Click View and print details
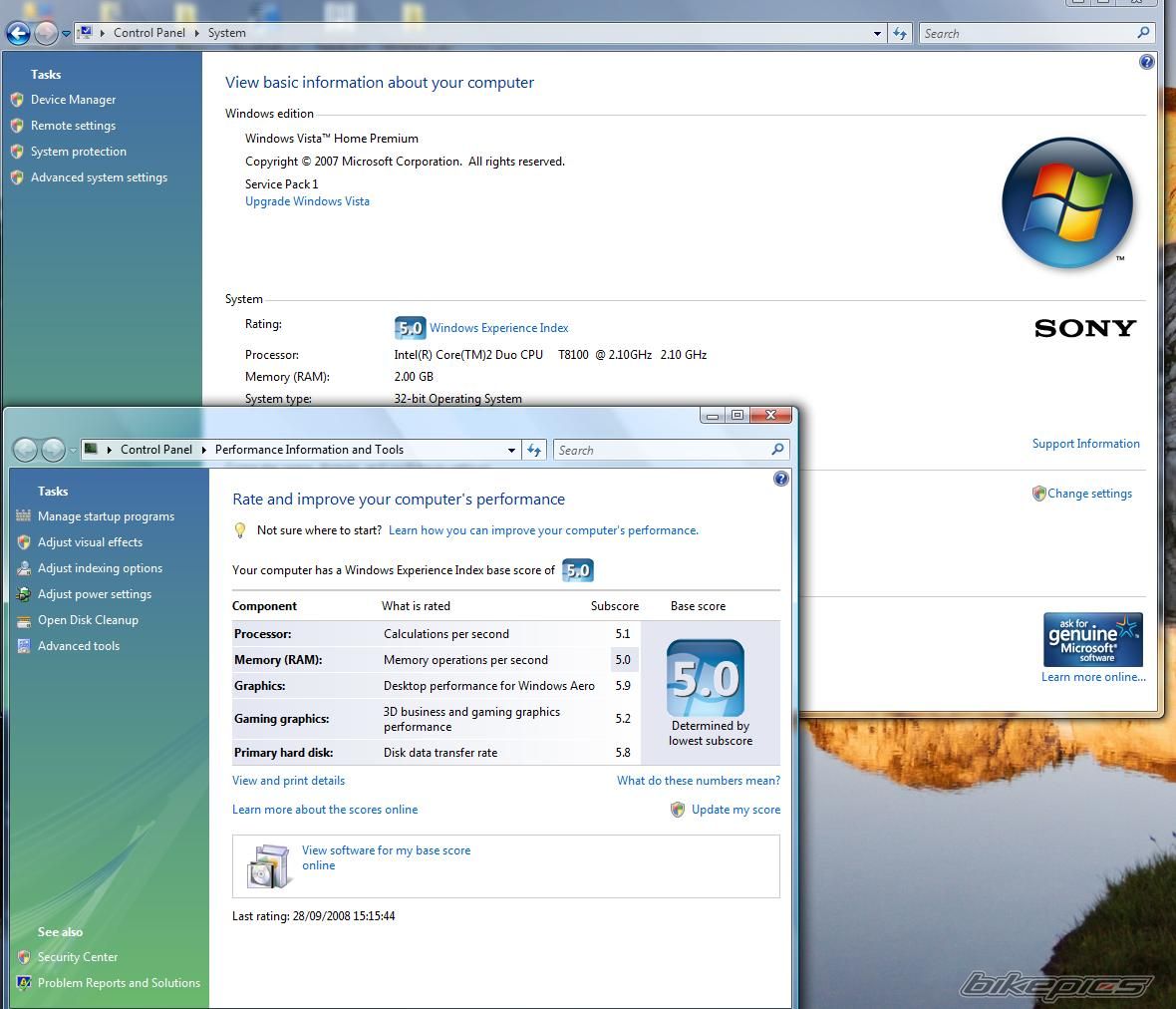Image resolution: width=1176 pixels, height=1009 pixels. [x=288, y=781]
